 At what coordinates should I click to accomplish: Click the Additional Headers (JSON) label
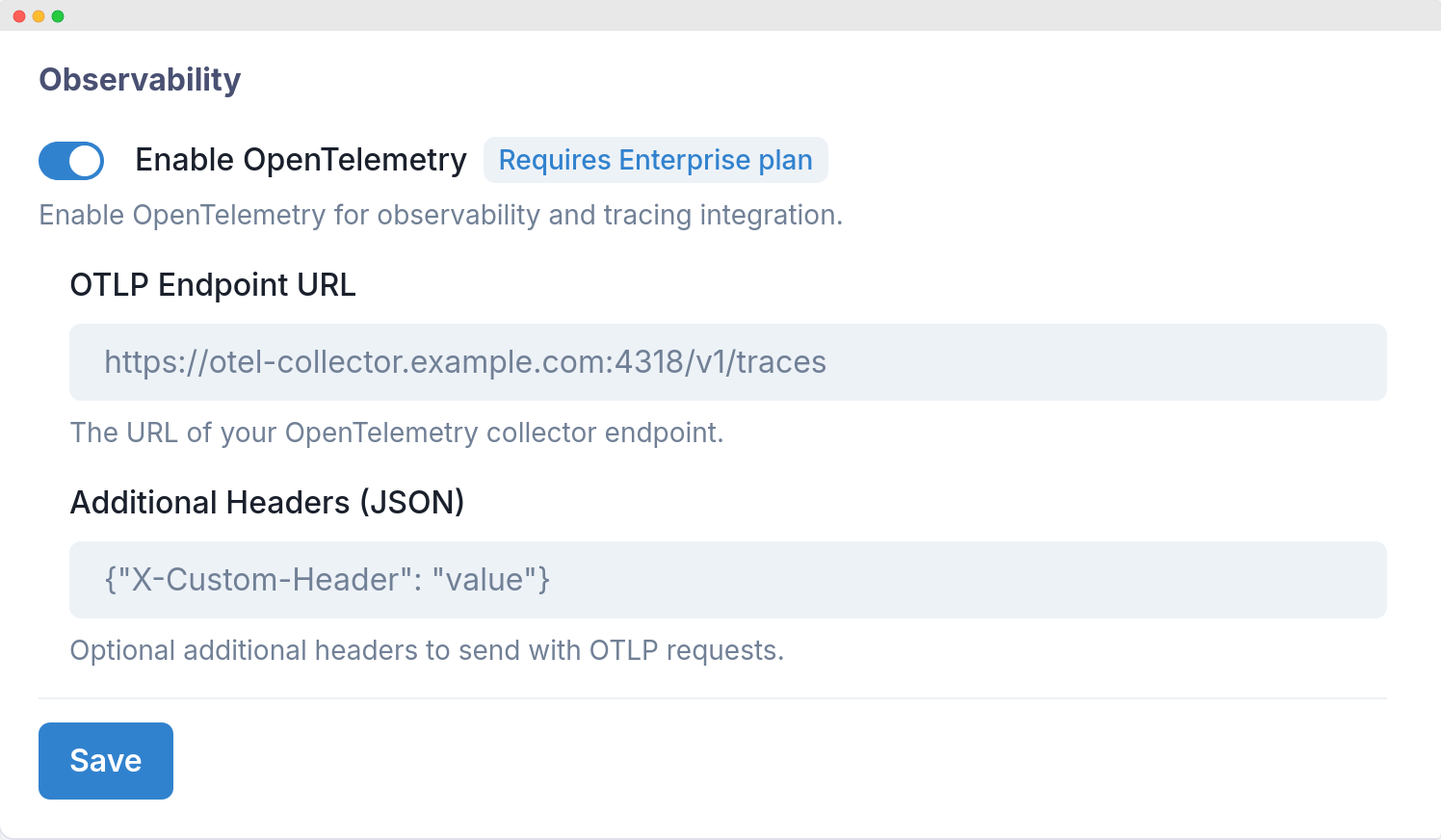[267, 502]
